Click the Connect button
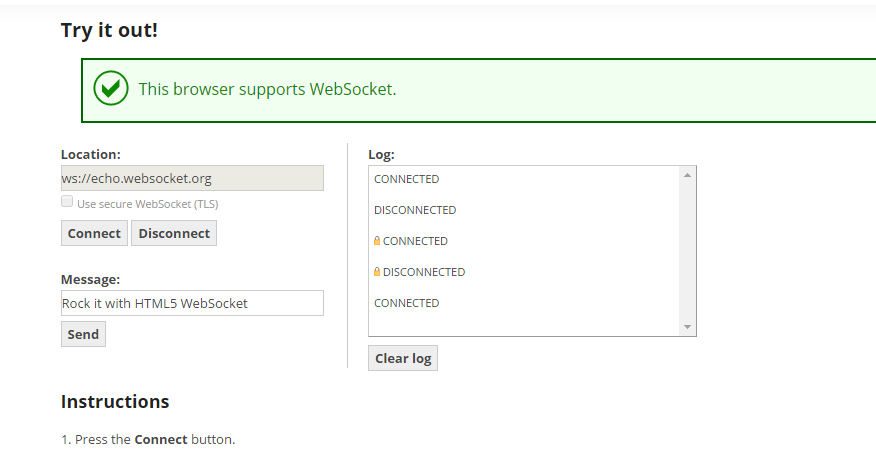876x452 pixels. tap(94, 233)
